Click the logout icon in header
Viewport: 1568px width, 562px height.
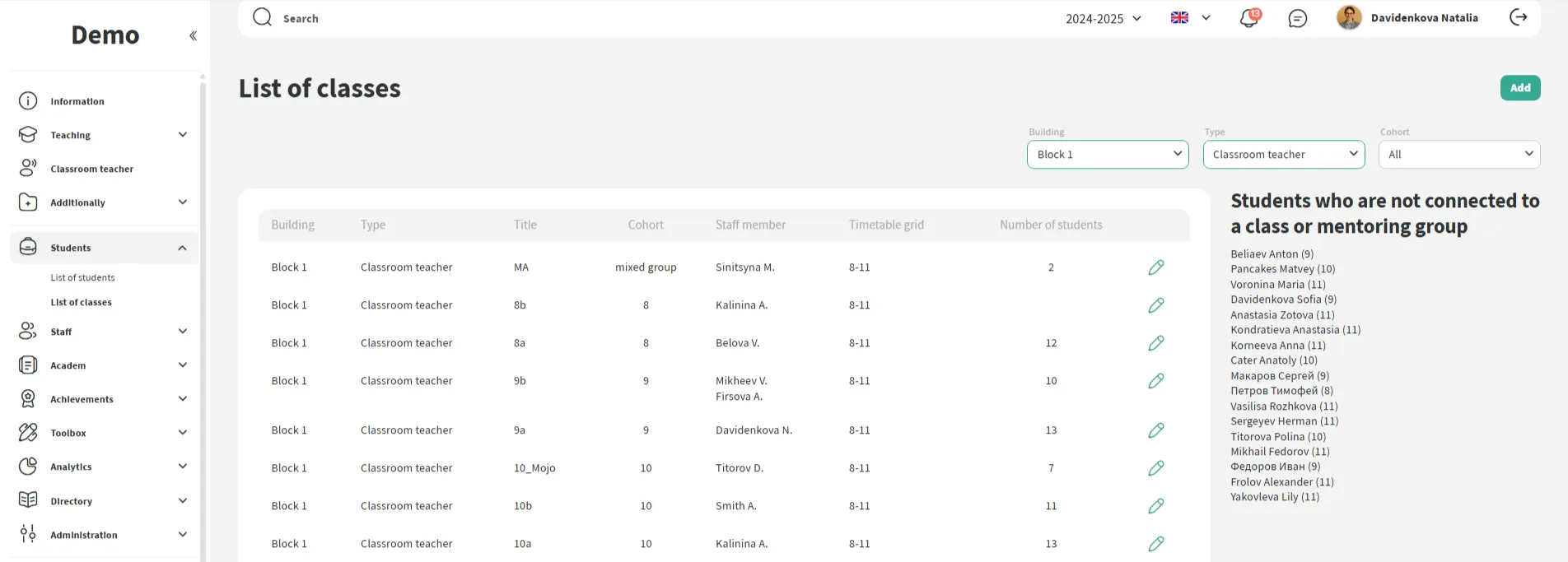point(1518,17)
